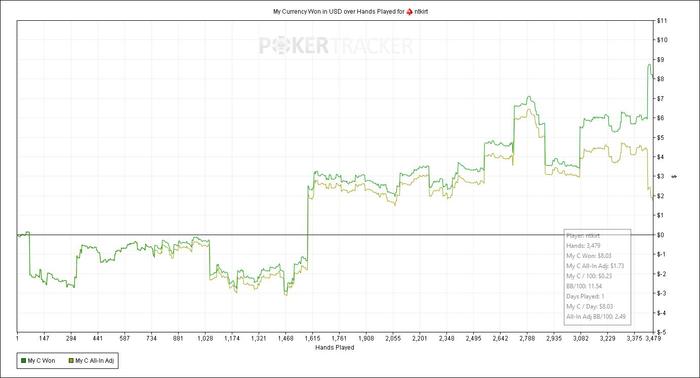
Task: Click the '2,348' x-axis tick label
Action: point(446,339)
